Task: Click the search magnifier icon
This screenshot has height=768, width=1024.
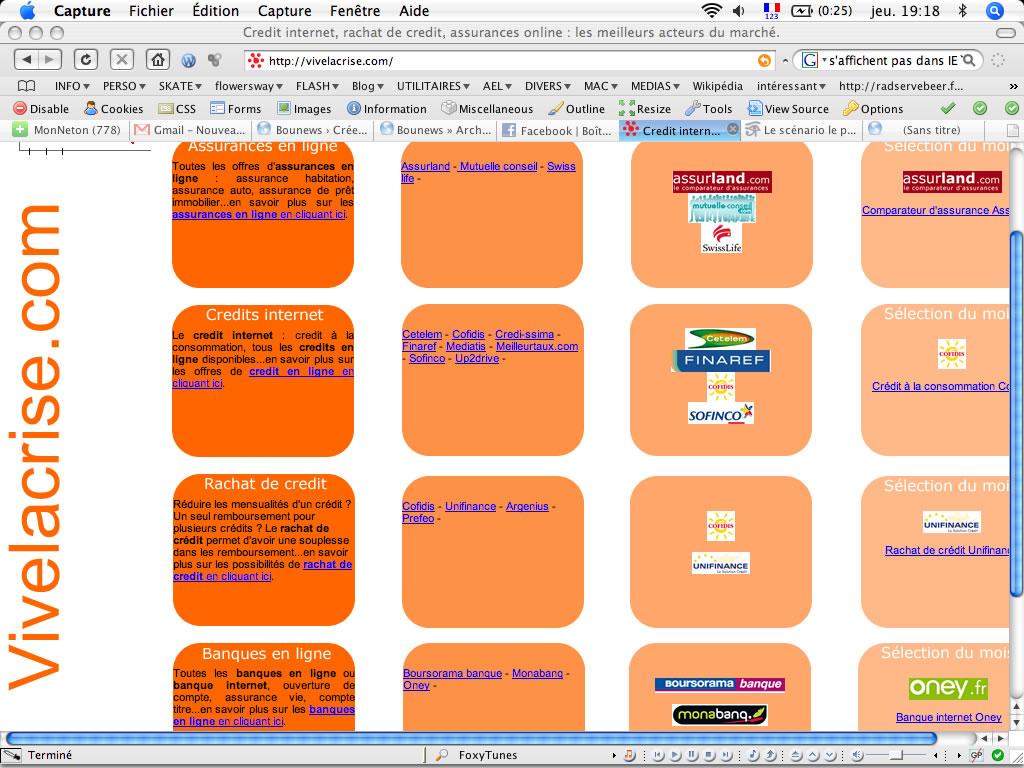Action: (x=969, y=61)
